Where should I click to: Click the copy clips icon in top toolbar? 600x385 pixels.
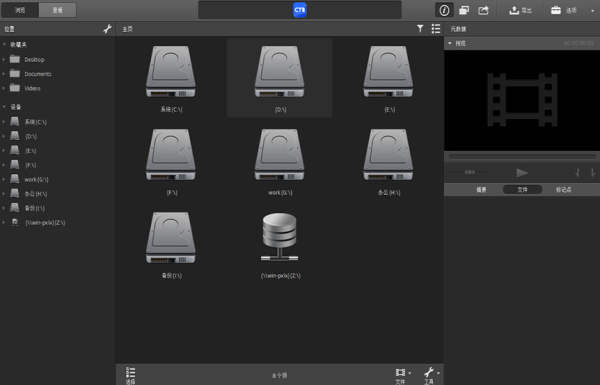[464, 10]
